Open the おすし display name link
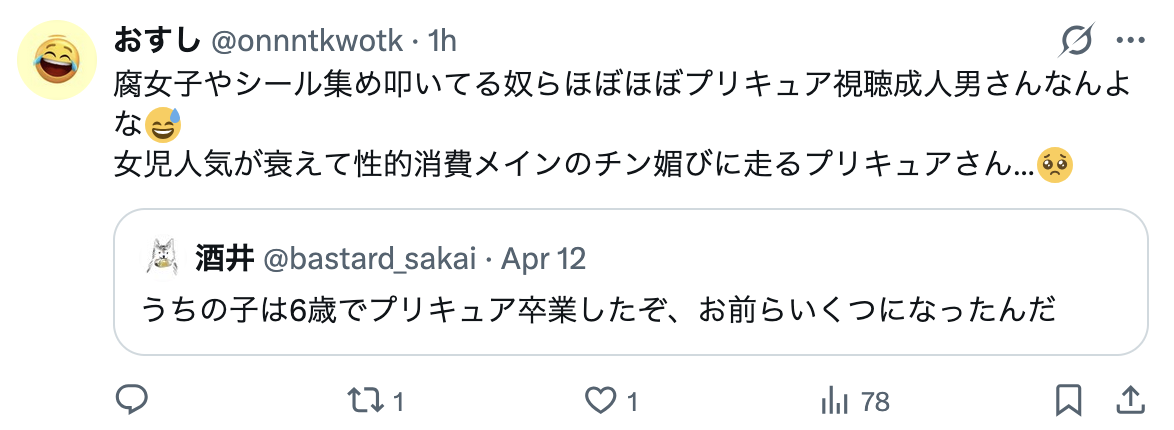Image resolution: width=1174 pixels, height=430 pixels. 158,41
